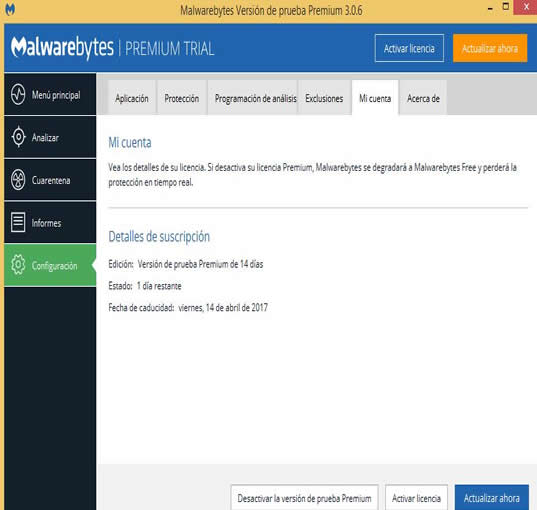This screenshot has height=510, width=537.
Task: Click the bottom Activar licencia button
Action: click(416, 498)
